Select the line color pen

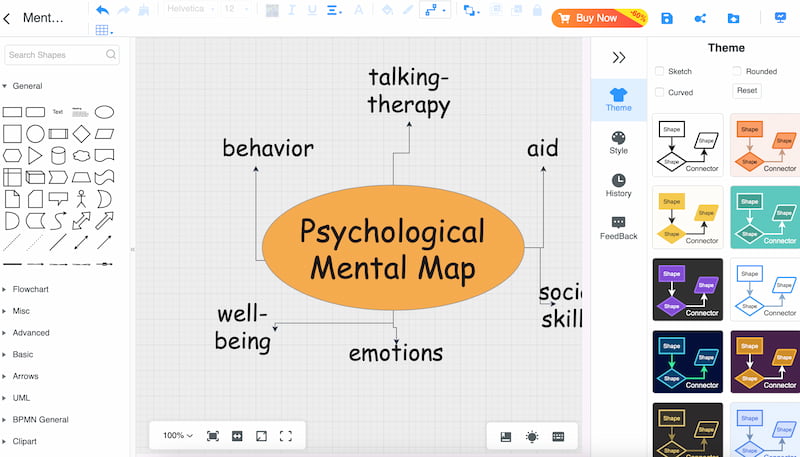click(x=408, y=10)
